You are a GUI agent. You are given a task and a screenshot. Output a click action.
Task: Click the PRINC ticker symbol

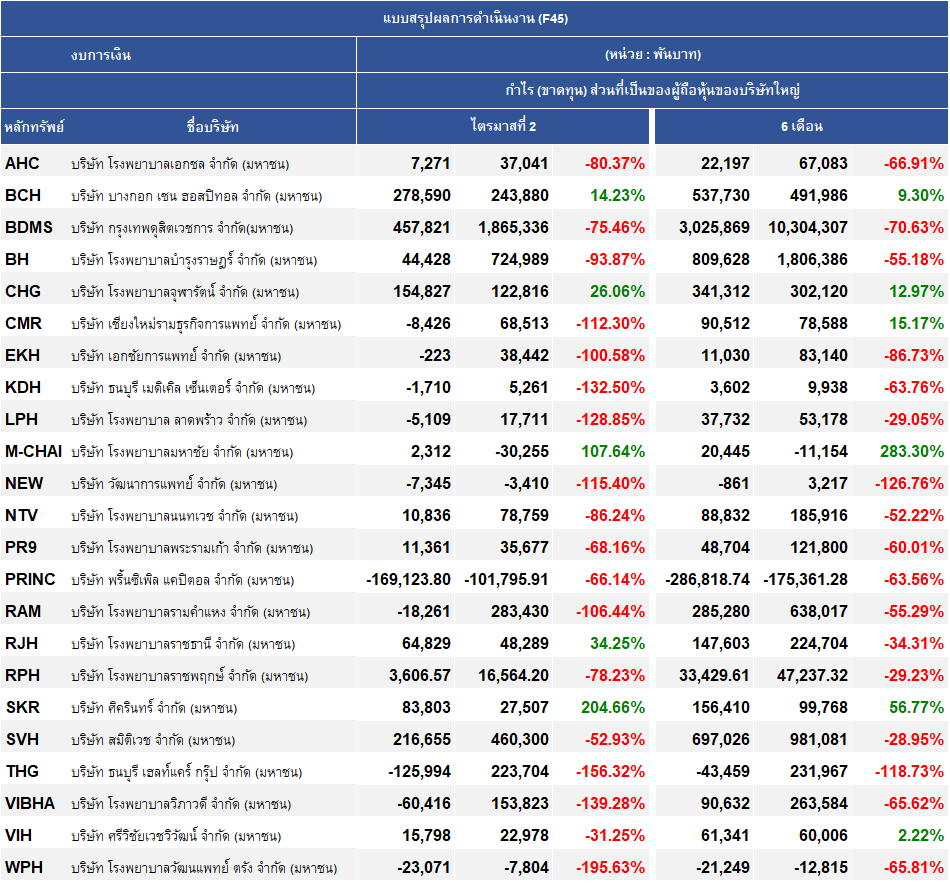tap(30, 579)
